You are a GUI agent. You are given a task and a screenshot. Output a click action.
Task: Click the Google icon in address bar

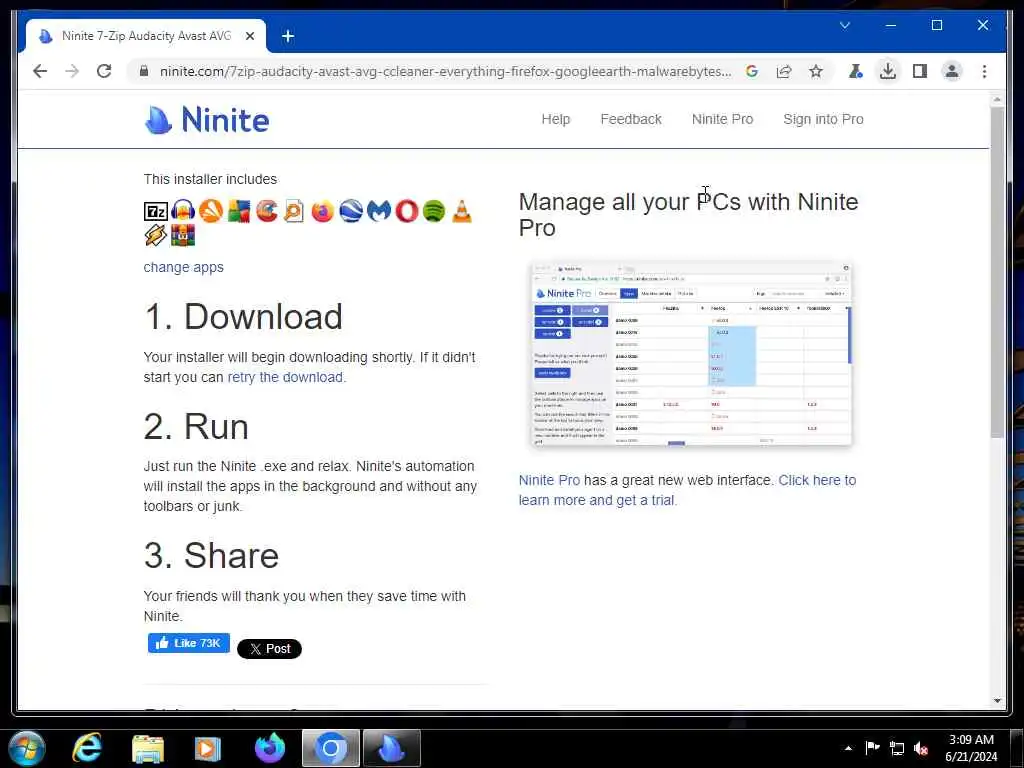[x=752, y=71]
